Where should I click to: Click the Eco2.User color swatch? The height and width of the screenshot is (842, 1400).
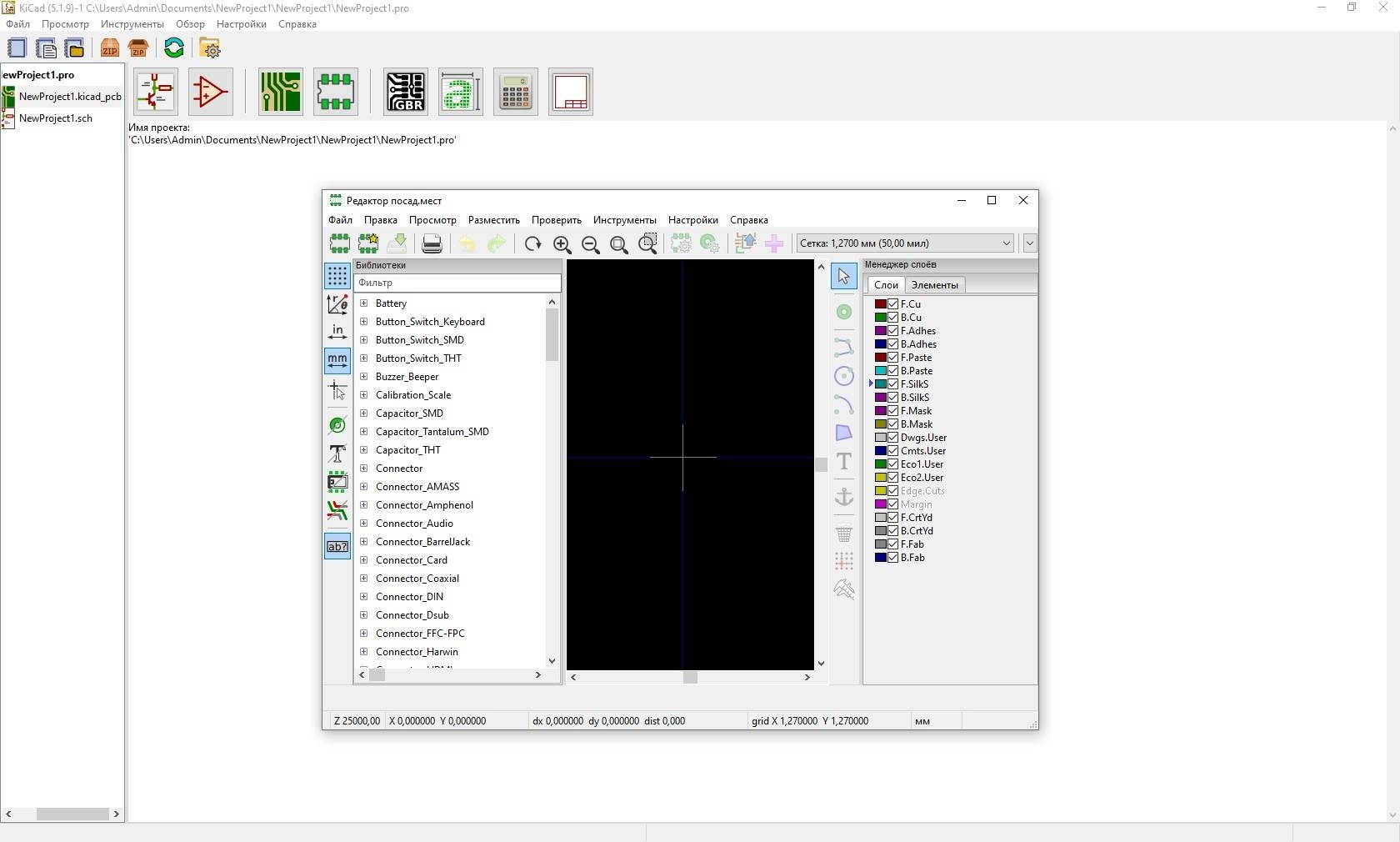(x=880, y=478)
